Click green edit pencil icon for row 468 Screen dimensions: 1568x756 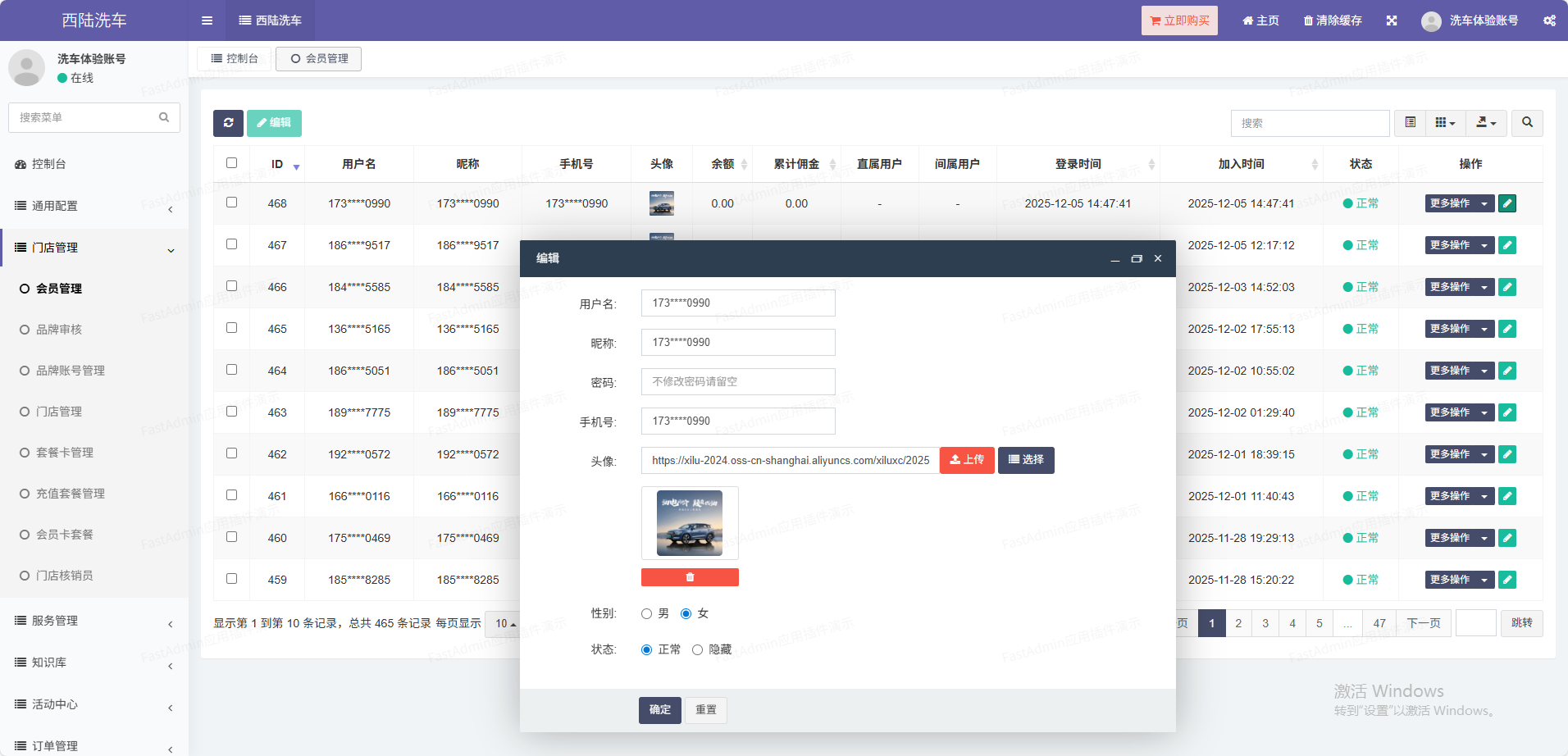pyautogui.click(x=1507, y=203)
